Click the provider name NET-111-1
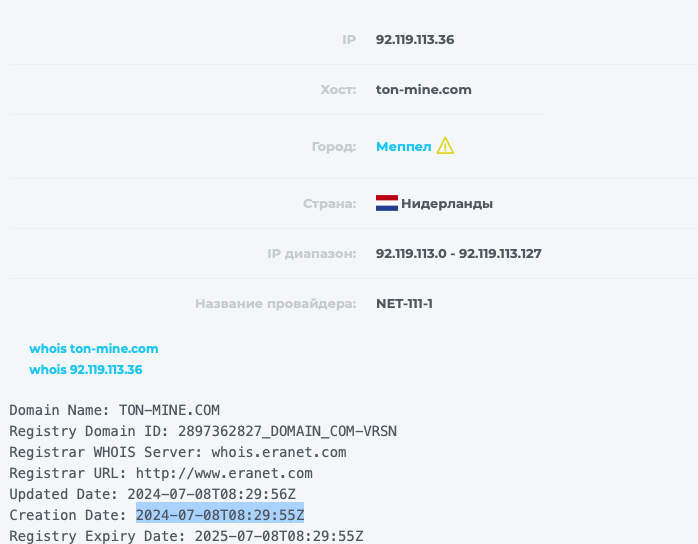The height and width of the screenshot is (544, 698). 404,304
